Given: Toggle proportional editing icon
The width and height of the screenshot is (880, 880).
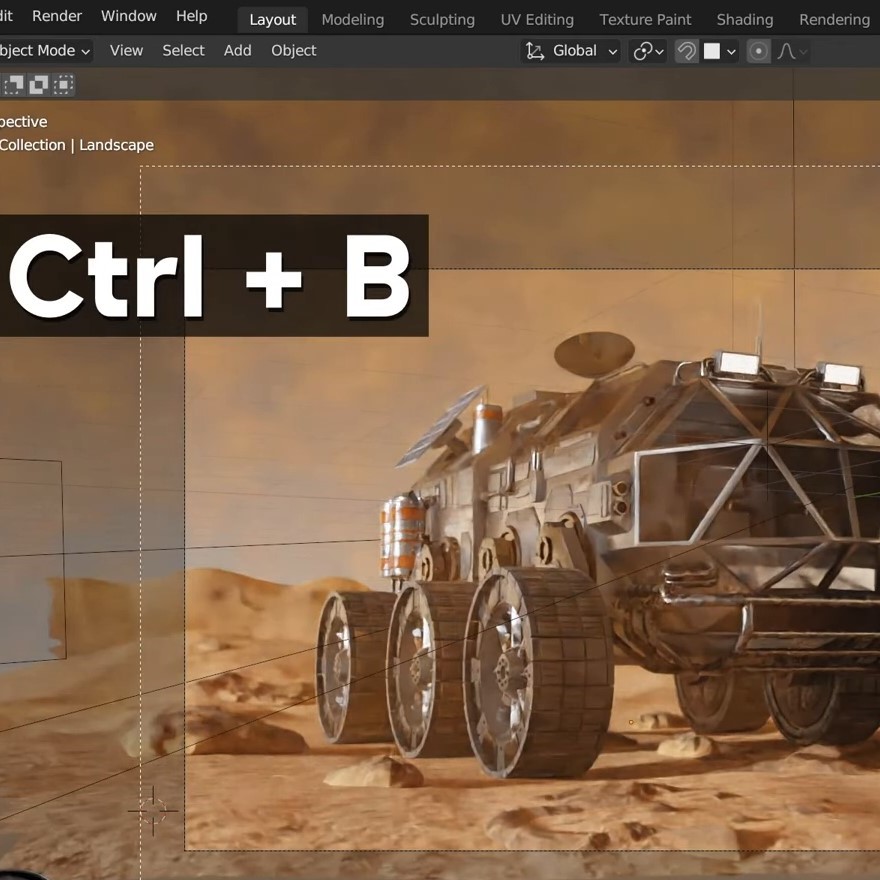Looking at the screenshot, I should [760, 51].
